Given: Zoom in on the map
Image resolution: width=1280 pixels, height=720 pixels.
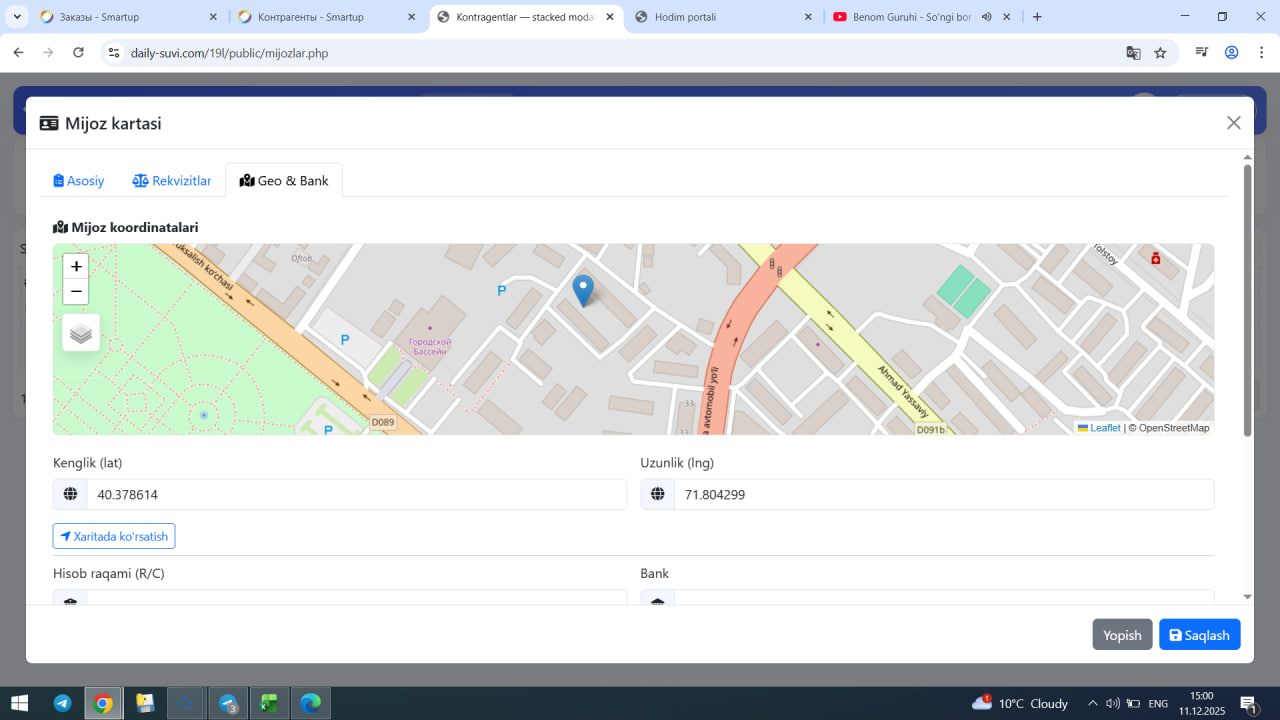Looking at the screenshot, I should click(76, 267).
